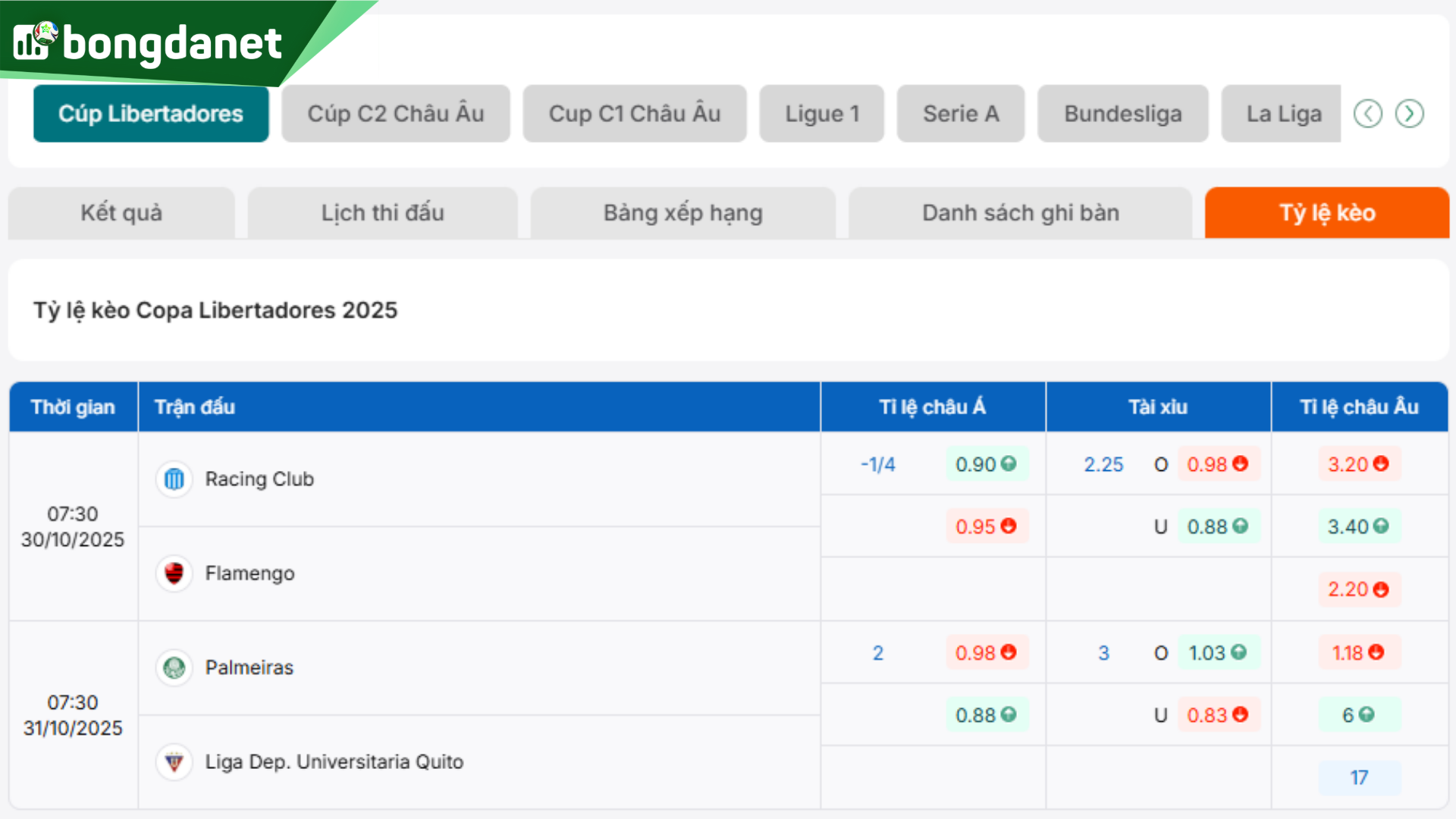Open the Kết quả tab
This screenshot has height=819, width=1456.
coord(121,213)
